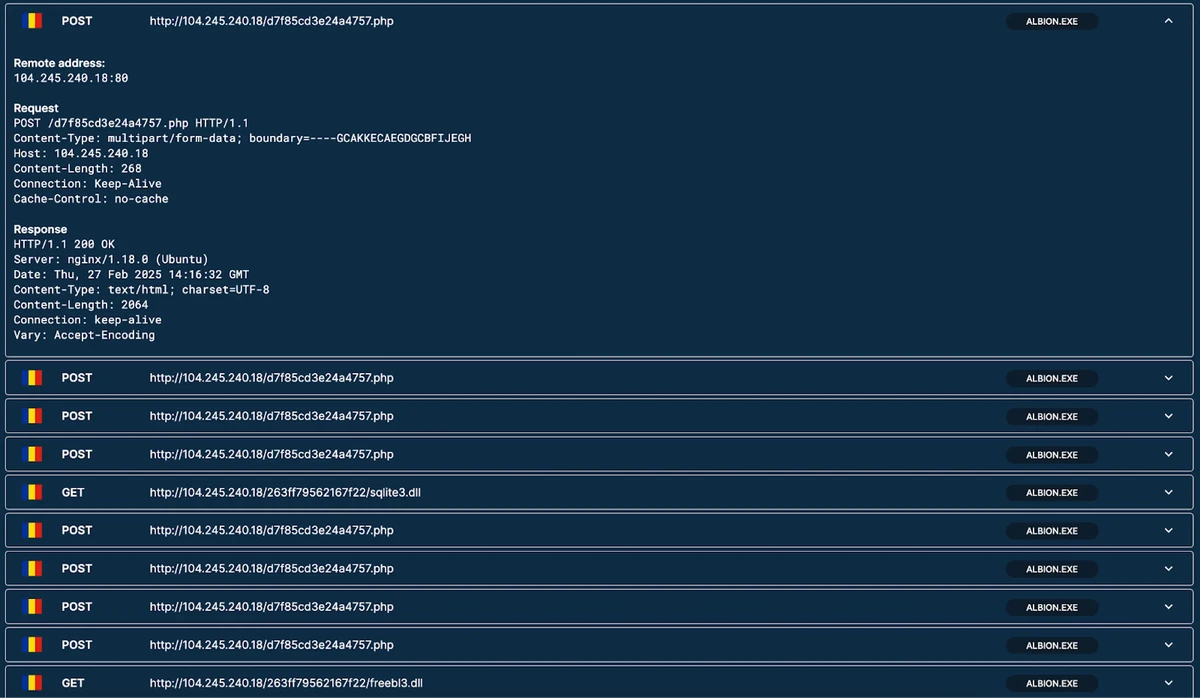Click flag on POST row directly below sqlite3.dll
Image resolution: width=1200 pixels, height=698 pixels.
pyautogui.click(x=32, y=530)
